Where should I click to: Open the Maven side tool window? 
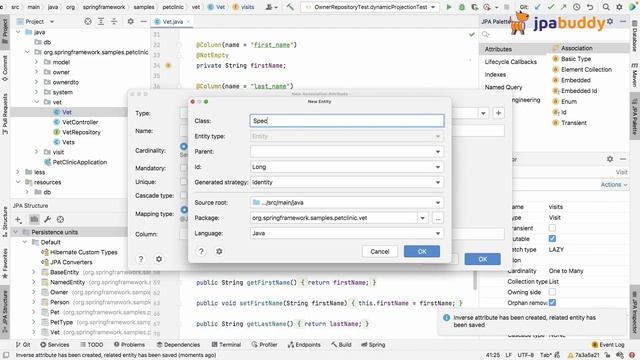click(635, 76)
